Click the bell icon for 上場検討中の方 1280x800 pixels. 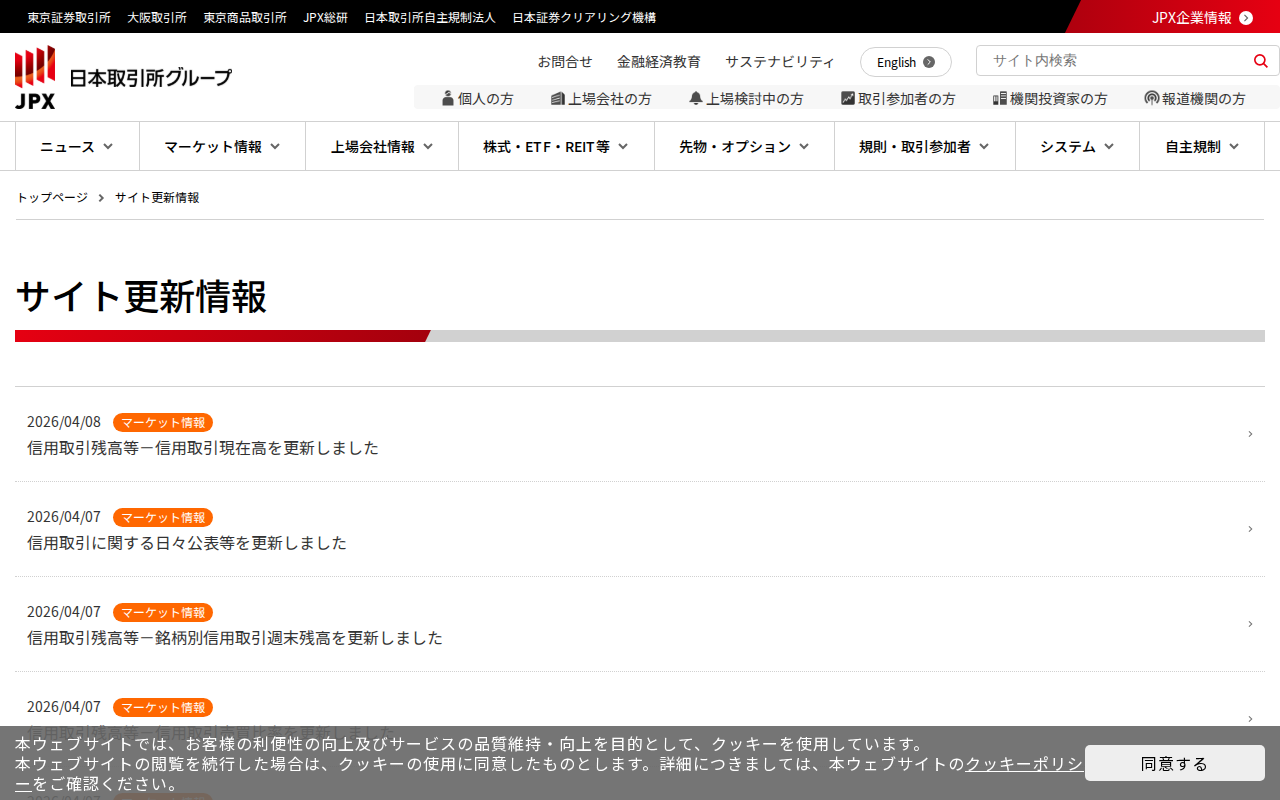click(696, 98)
